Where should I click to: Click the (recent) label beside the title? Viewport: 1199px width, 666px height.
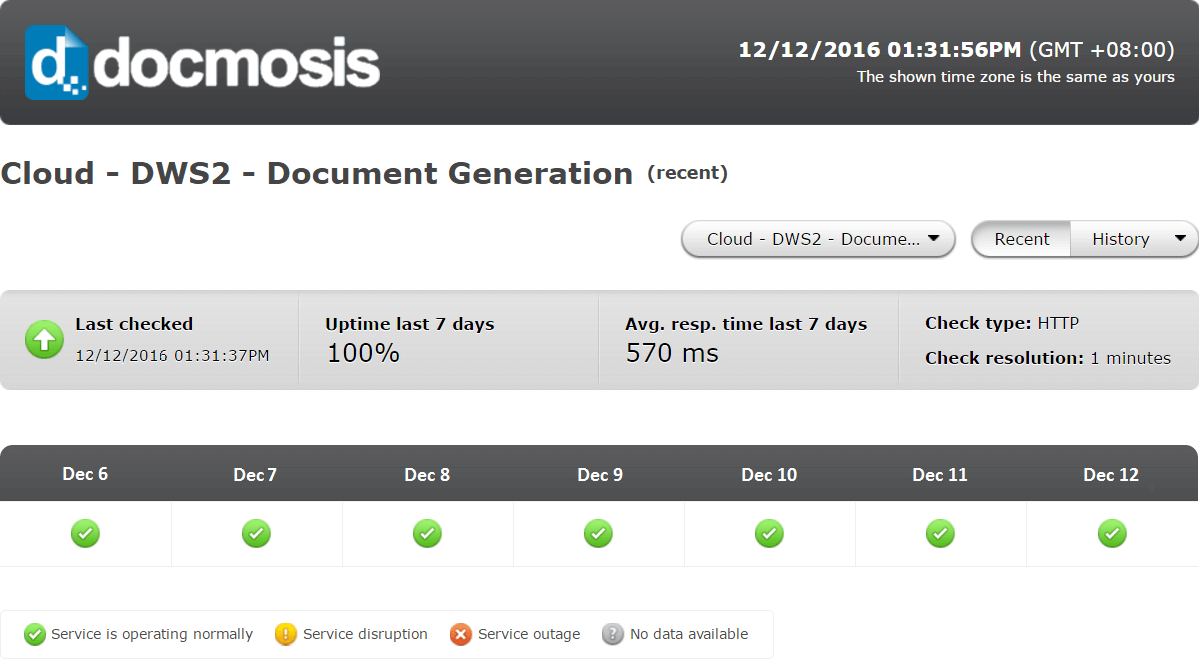point(687,173)
